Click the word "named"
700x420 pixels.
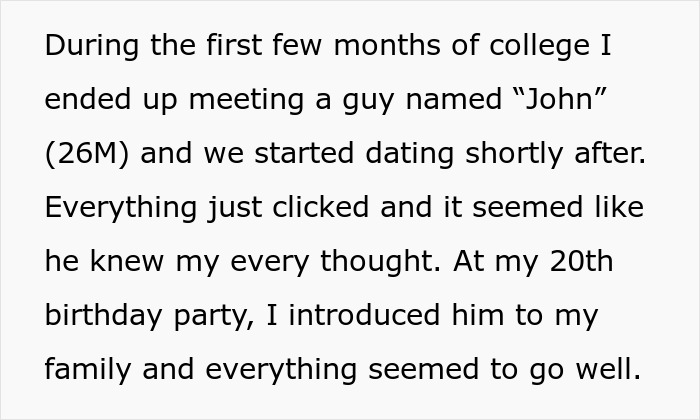[435, 102]
